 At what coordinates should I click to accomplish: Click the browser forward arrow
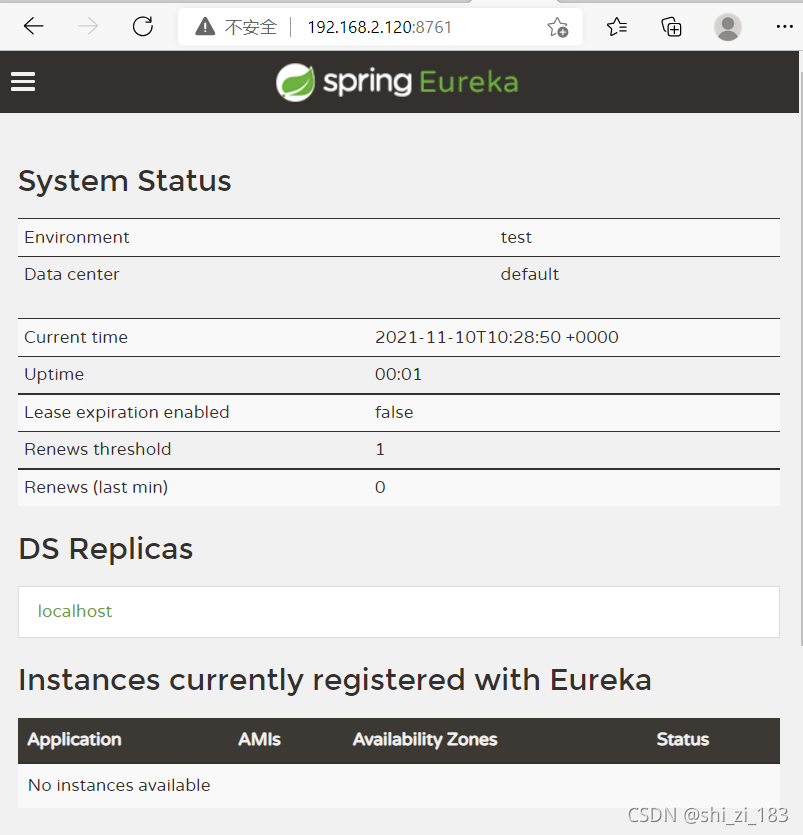coord(88,26)
